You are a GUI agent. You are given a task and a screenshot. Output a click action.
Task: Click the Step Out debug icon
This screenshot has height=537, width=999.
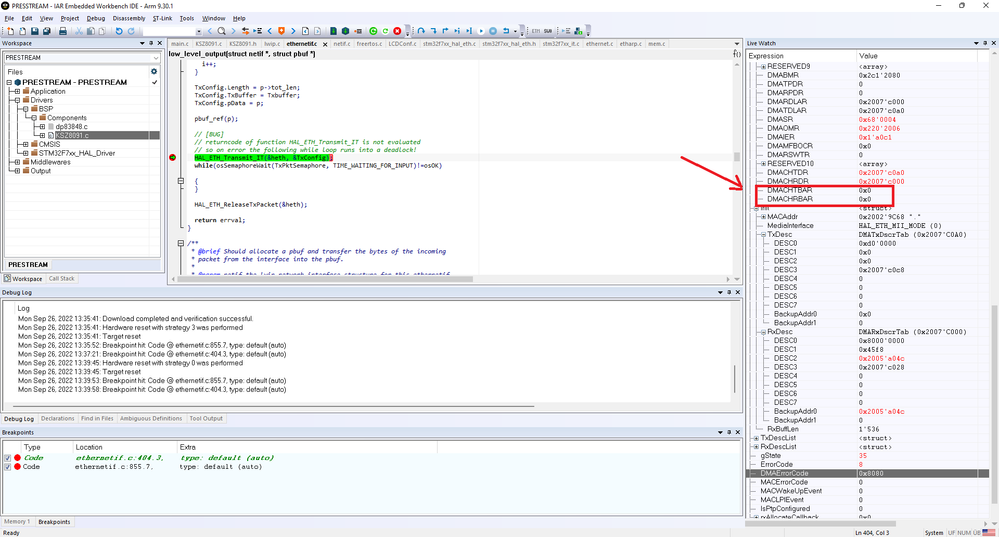(445, 31)
